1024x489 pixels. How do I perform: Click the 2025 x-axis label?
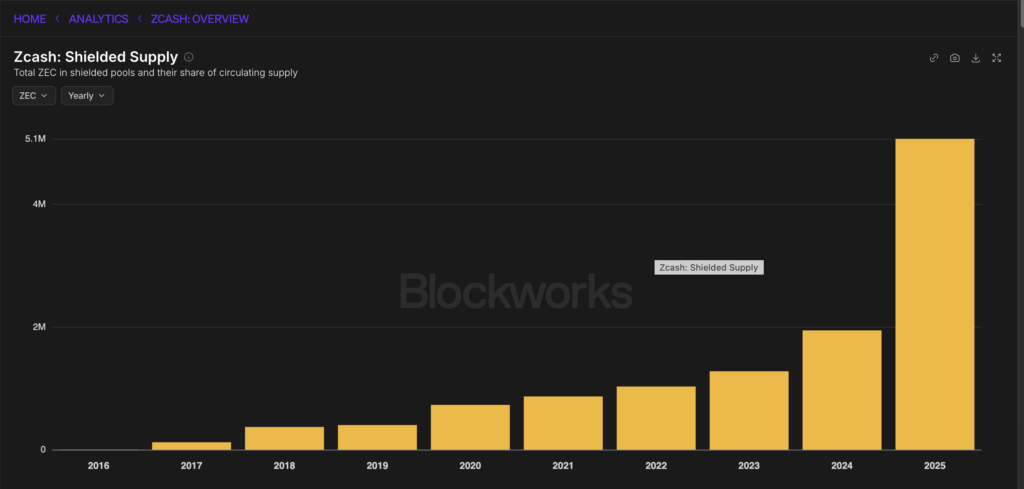click(x=935, y=466)
